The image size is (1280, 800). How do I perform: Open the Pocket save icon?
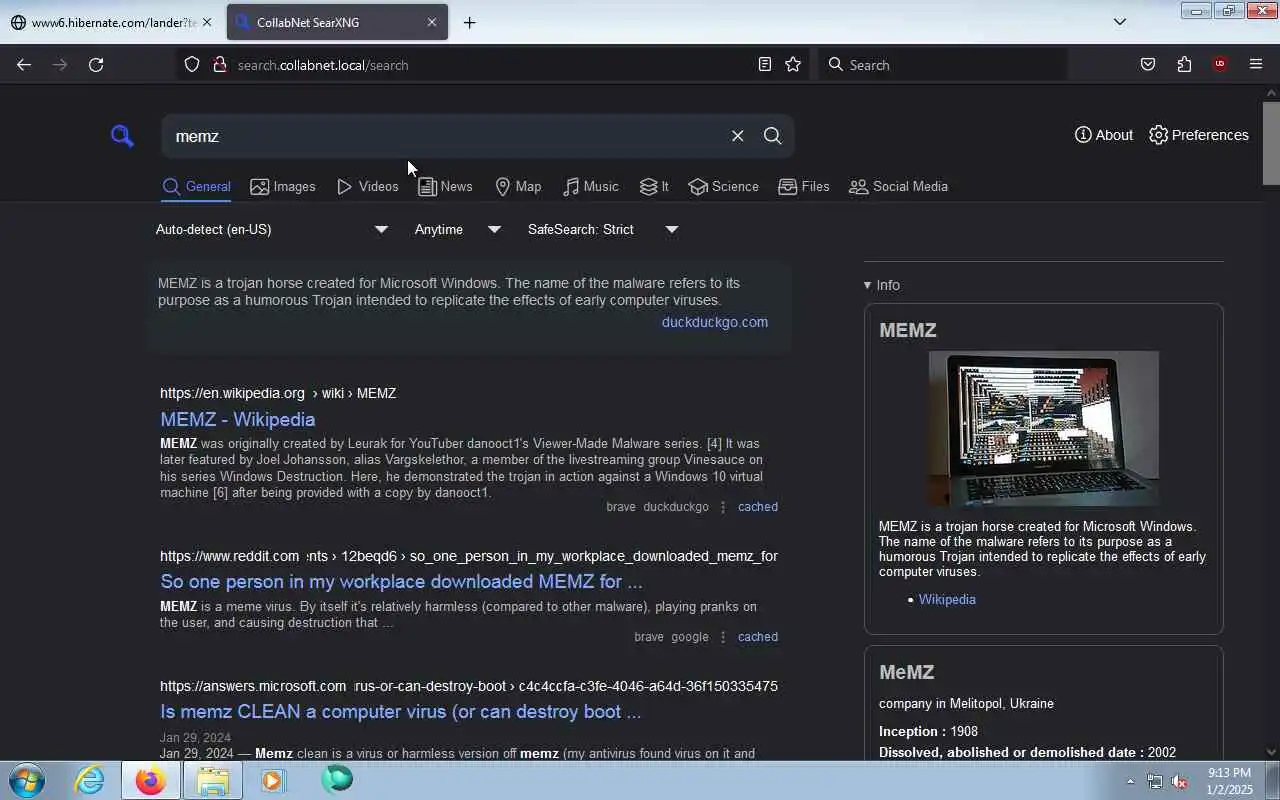click(1148, 65)
